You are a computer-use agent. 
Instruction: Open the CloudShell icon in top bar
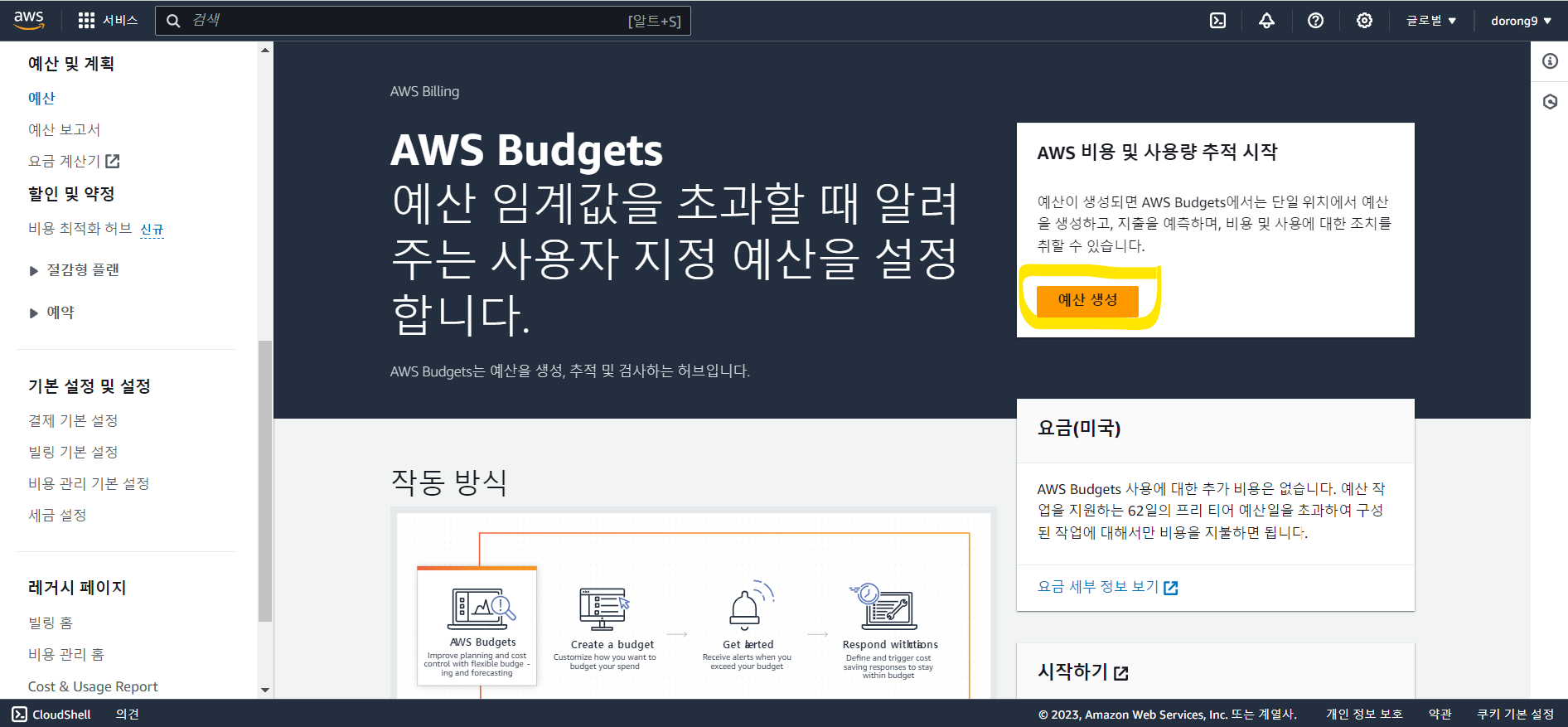pyautogui.click(x=1217, y=21)
